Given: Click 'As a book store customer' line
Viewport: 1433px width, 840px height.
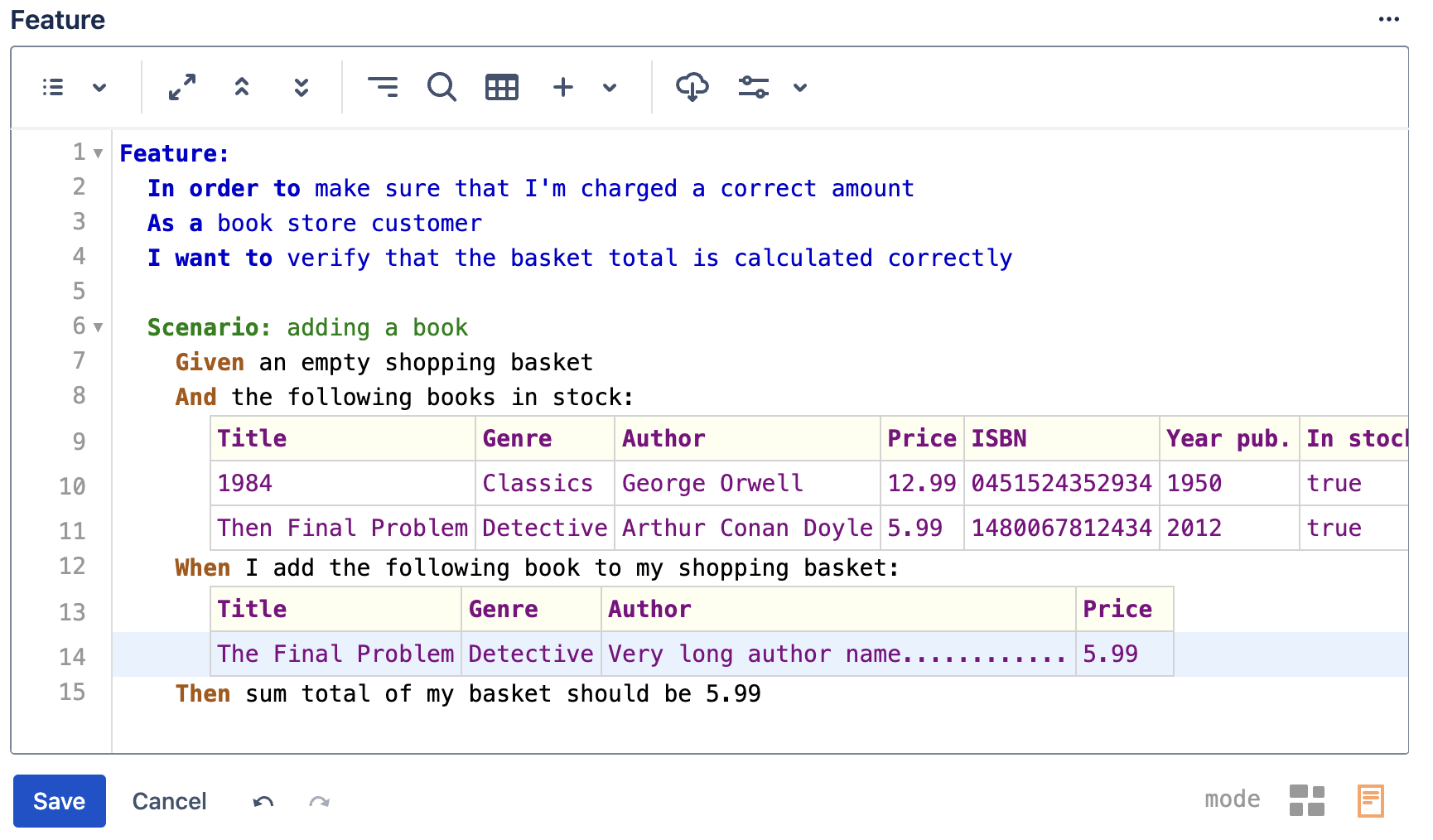Looking at the screenshot, I should (315, 224).
